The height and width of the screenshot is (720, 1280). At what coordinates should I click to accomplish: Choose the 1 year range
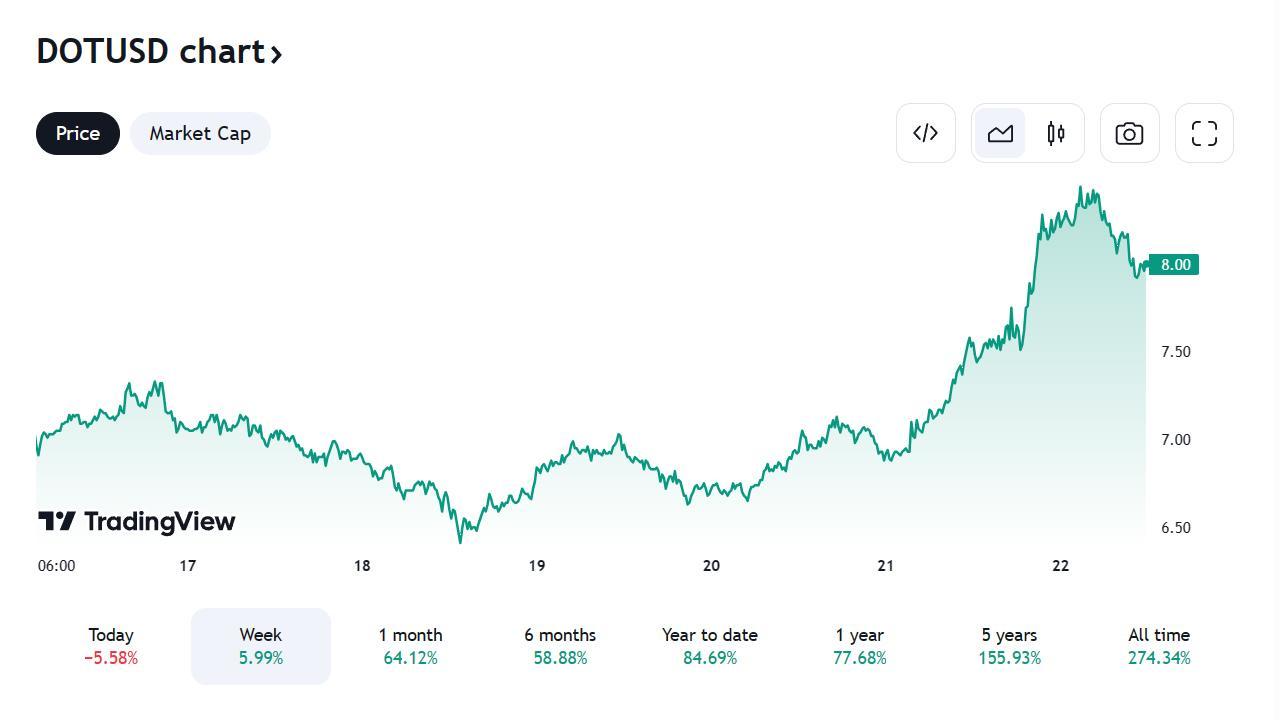tap(860, 646)
